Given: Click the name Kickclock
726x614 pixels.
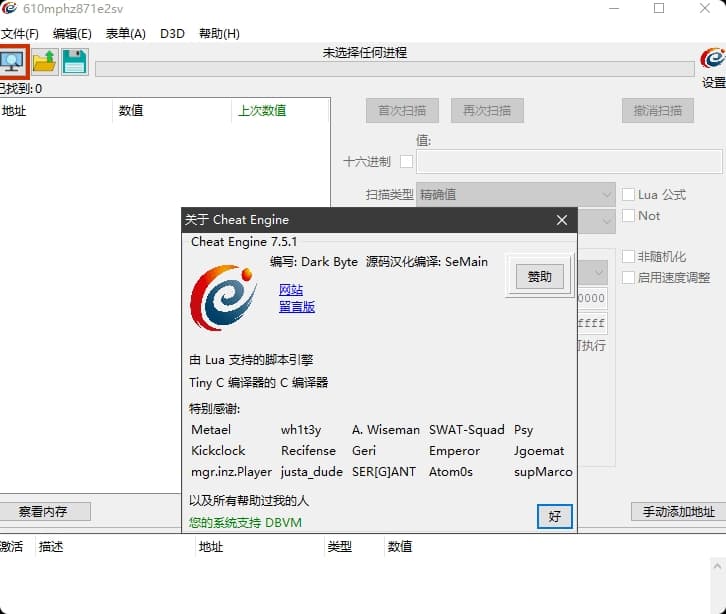Looking at the screenshot, I should pos(218,451).
